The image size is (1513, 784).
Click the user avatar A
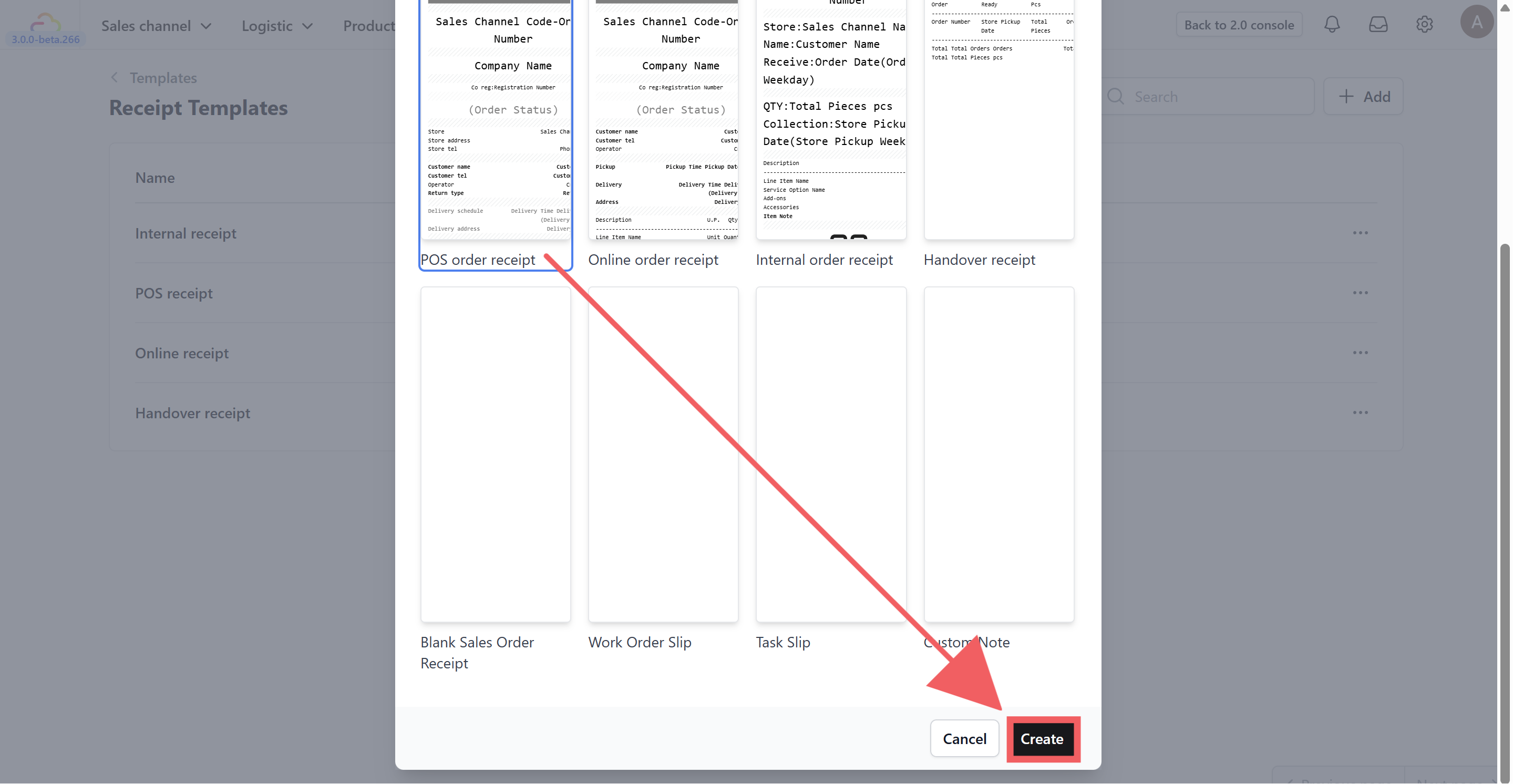(x=1476, y=22)
